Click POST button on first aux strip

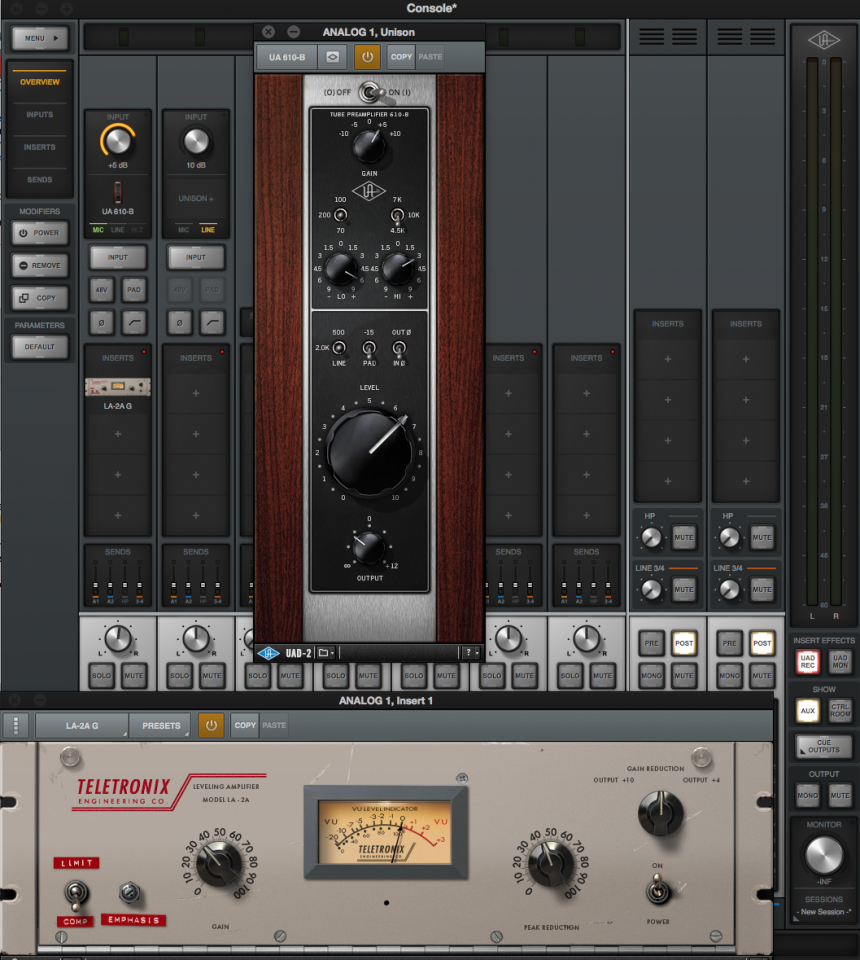(x=684, y=643)
